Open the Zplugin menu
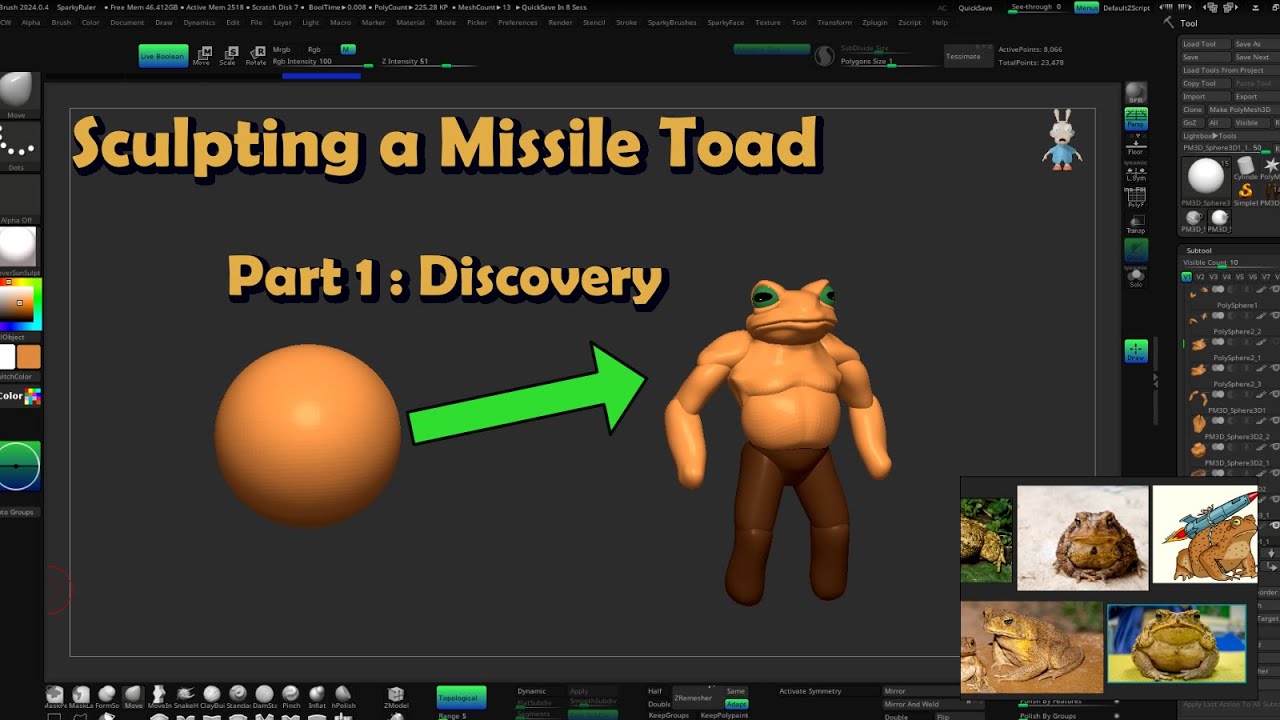Image resolution: width=1280 pixels, height=720 pixels. tap(874, 22)
